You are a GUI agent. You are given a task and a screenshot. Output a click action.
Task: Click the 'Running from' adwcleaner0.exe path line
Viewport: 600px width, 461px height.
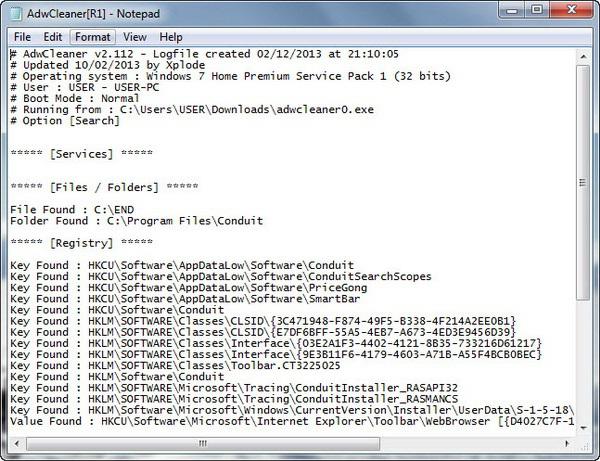192,109
